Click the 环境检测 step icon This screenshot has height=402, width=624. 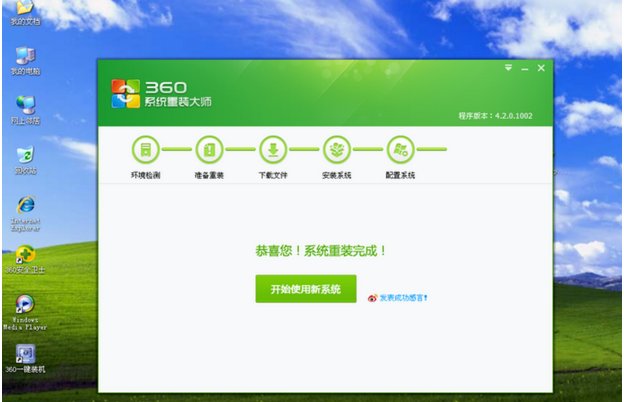click(x=145, y=151)
